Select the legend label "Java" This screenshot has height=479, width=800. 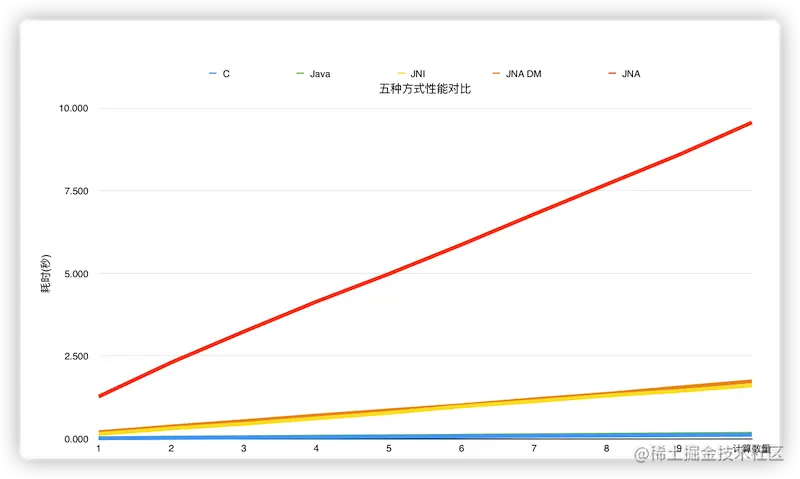pos(320,74)
